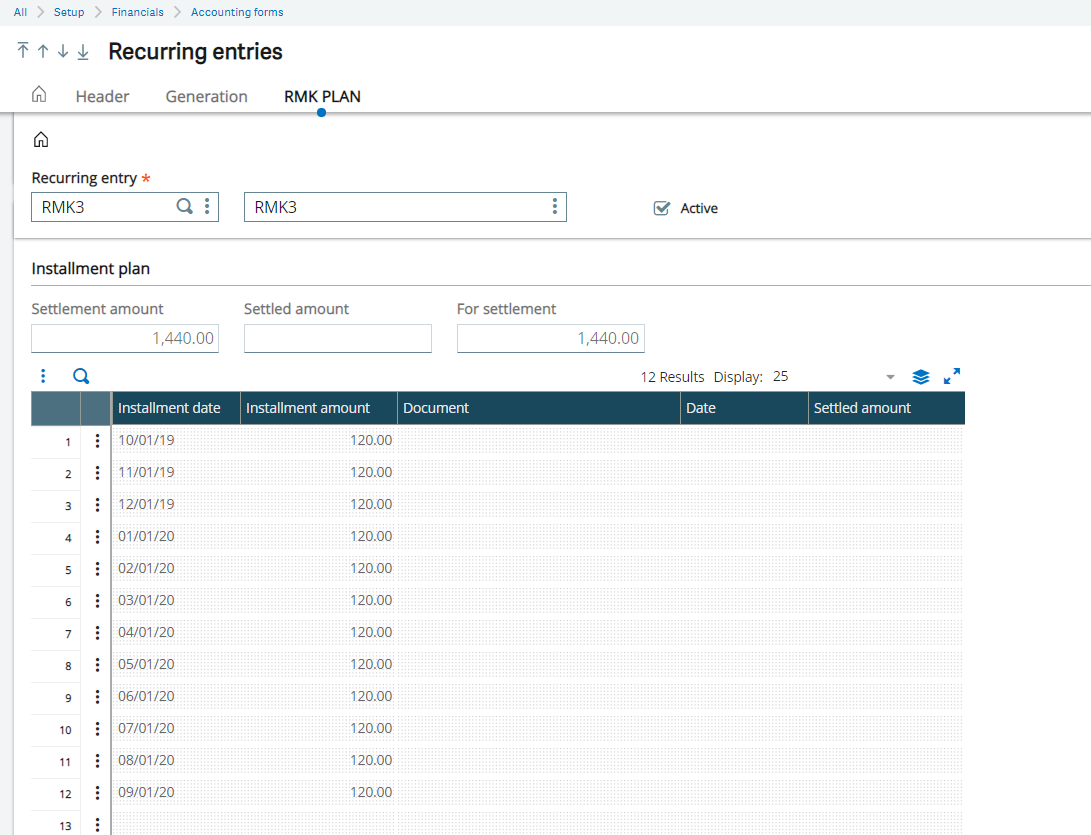Click the Settlement amount field
1091x835 pixels.
125,338
